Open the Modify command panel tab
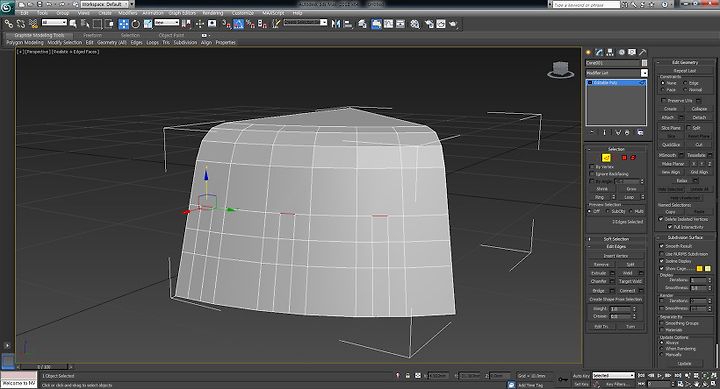Screen dimensions: 720x389 tap(599, 52)
